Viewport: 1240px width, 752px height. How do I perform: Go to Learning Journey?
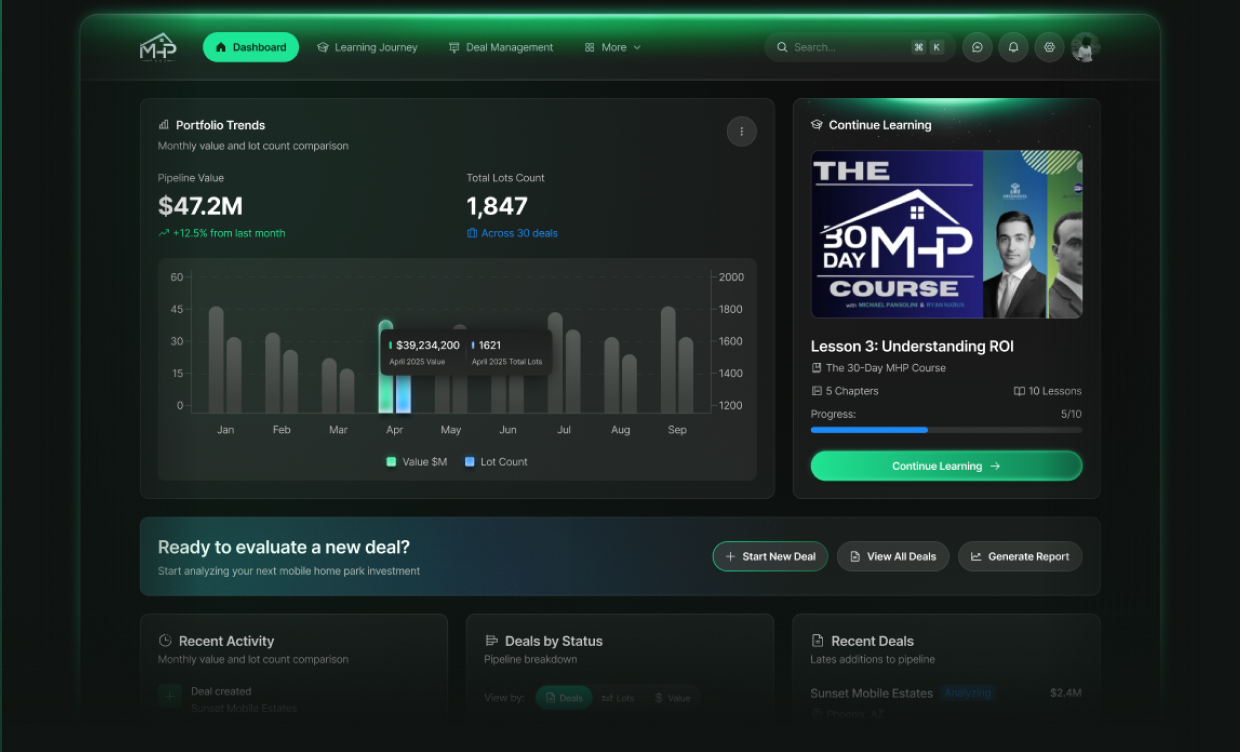(367, 47)
